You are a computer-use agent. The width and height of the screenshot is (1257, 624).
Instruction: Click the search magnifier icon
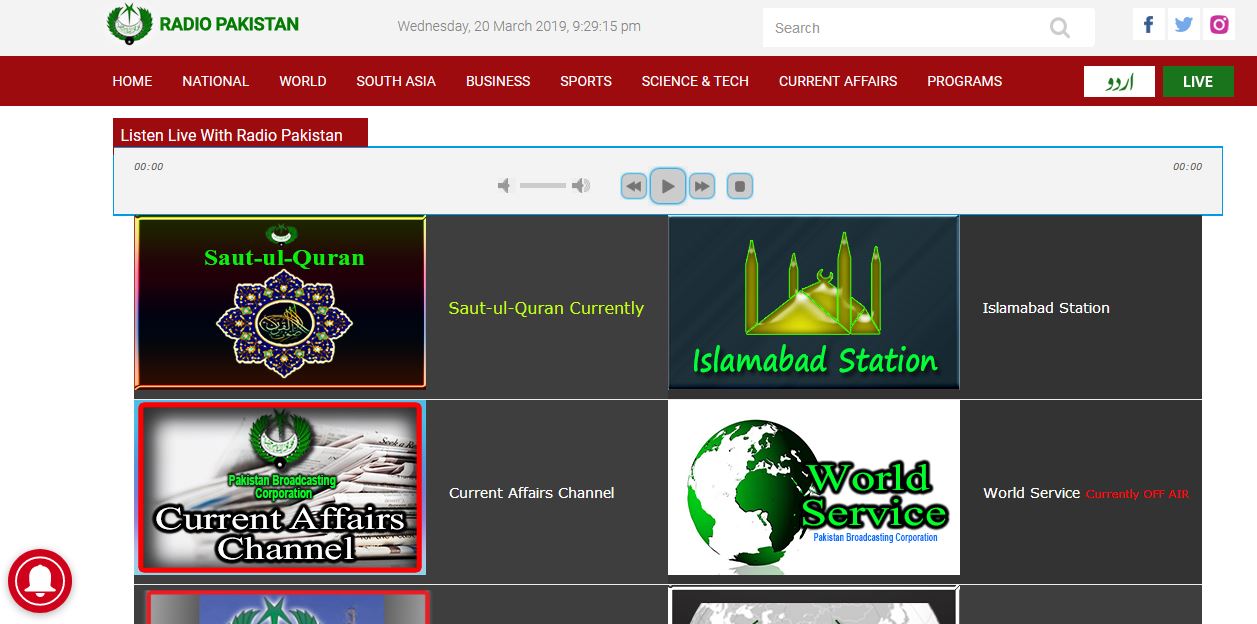pos(1060,28)
